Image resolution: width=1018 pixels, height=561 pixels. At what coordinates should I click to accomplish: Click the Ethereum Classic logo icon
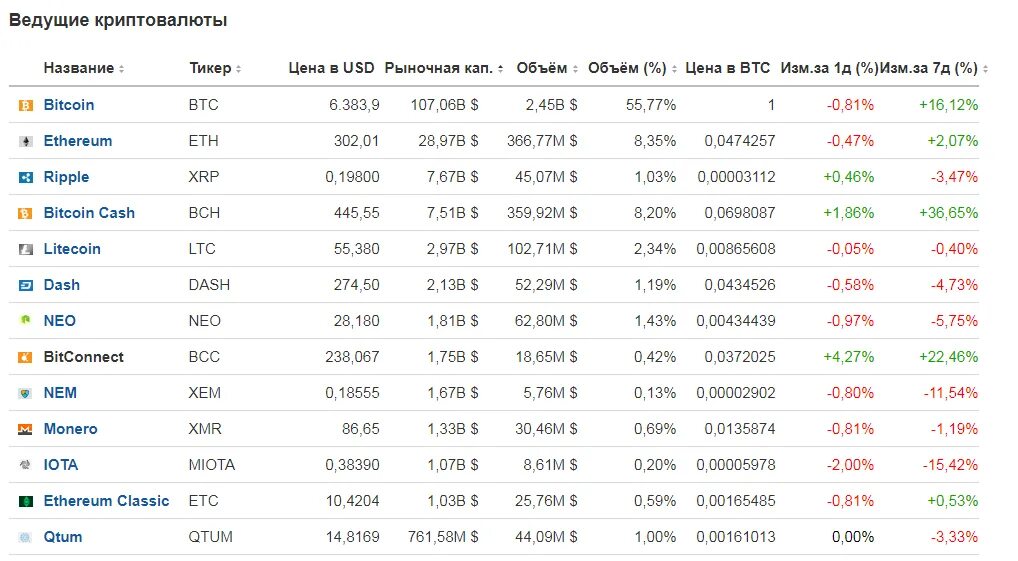click(25, 501)
